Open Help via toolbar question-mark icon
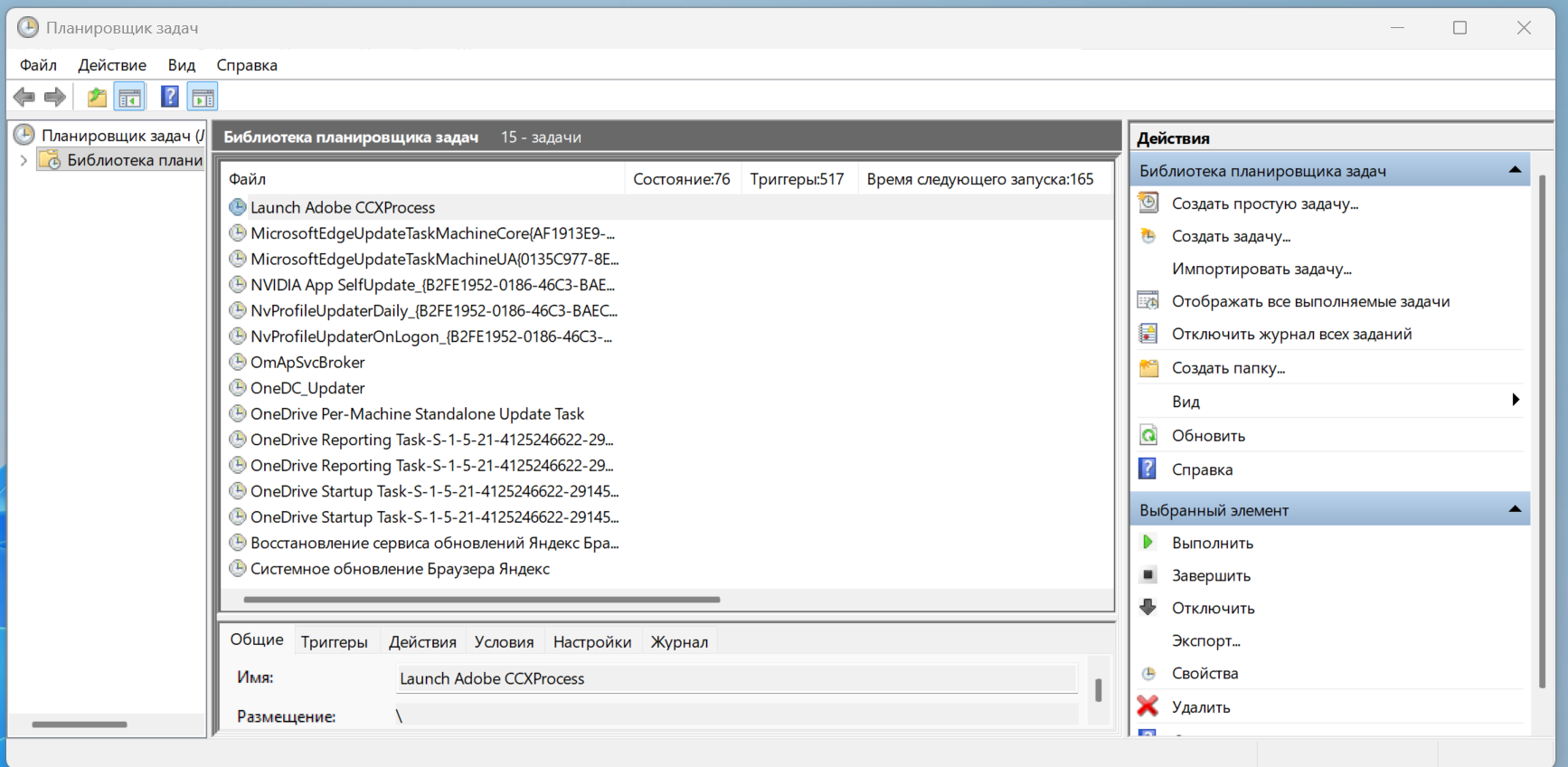1568x767 pixels. (x=169, y=97)
